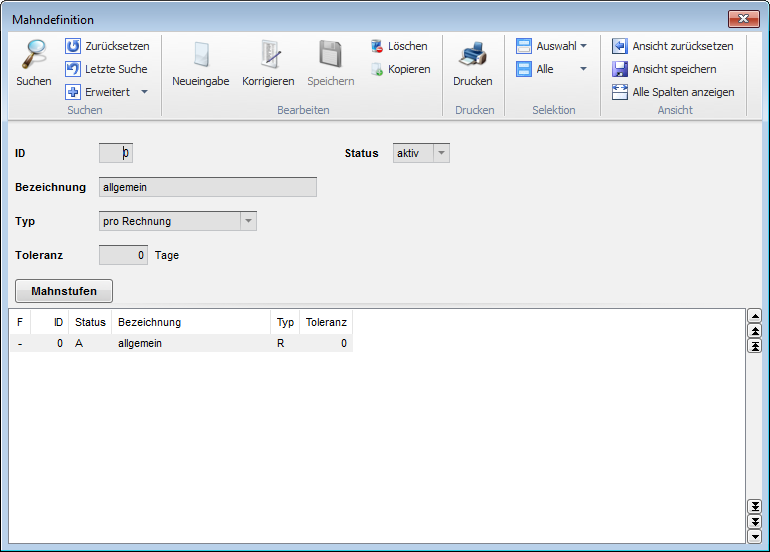The image size is (770, 552).
Task: Click the Speichern floppy disk icon
Action: 330,54
